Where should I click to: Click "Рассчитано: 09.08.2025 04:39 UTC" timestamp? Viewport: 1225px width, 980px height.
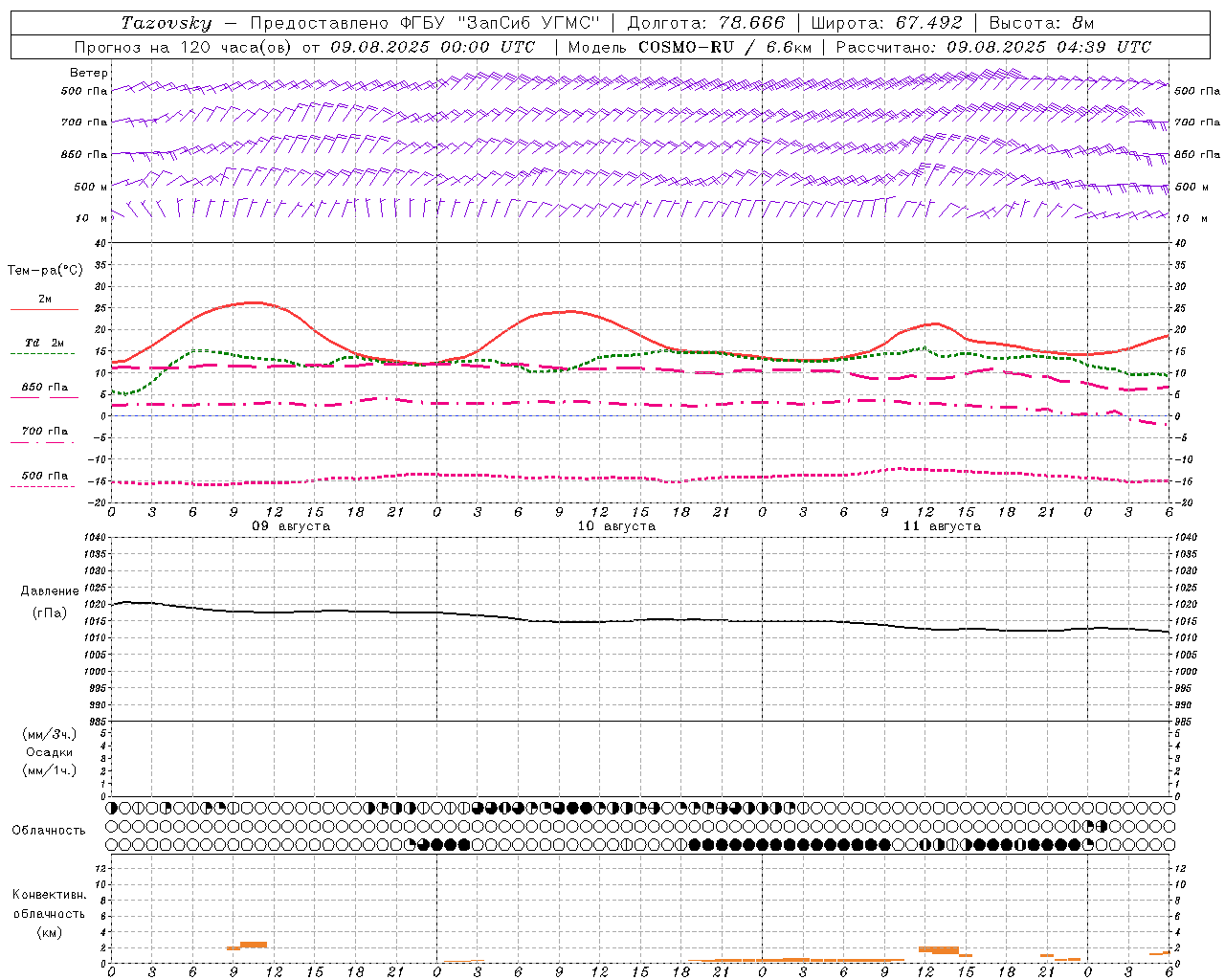tap(993, 47)
